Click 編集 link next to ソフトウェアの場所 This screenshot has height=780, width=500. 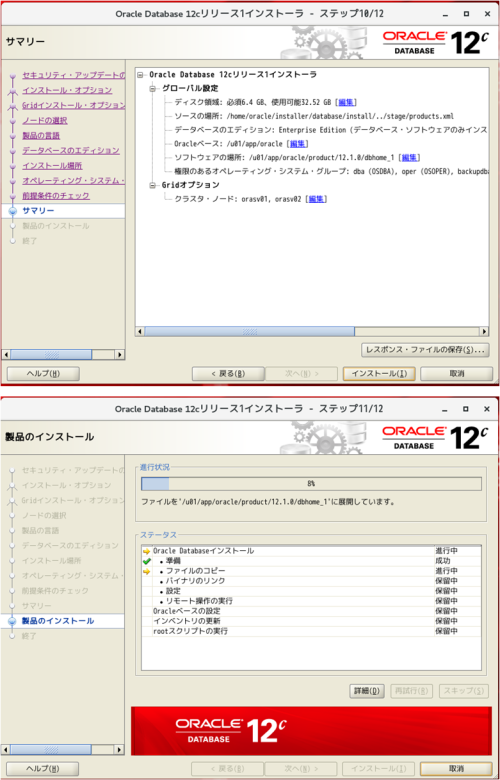[409, 158]
